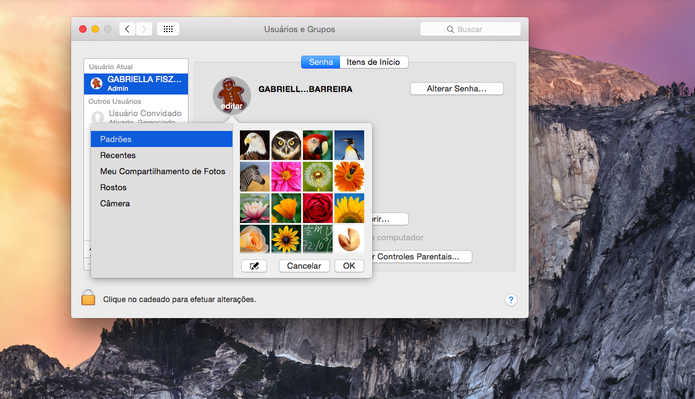The height and width of the screenshot is (399, 695).
Task: Select Padrões picture source
Action: click(x=161, y=139)
